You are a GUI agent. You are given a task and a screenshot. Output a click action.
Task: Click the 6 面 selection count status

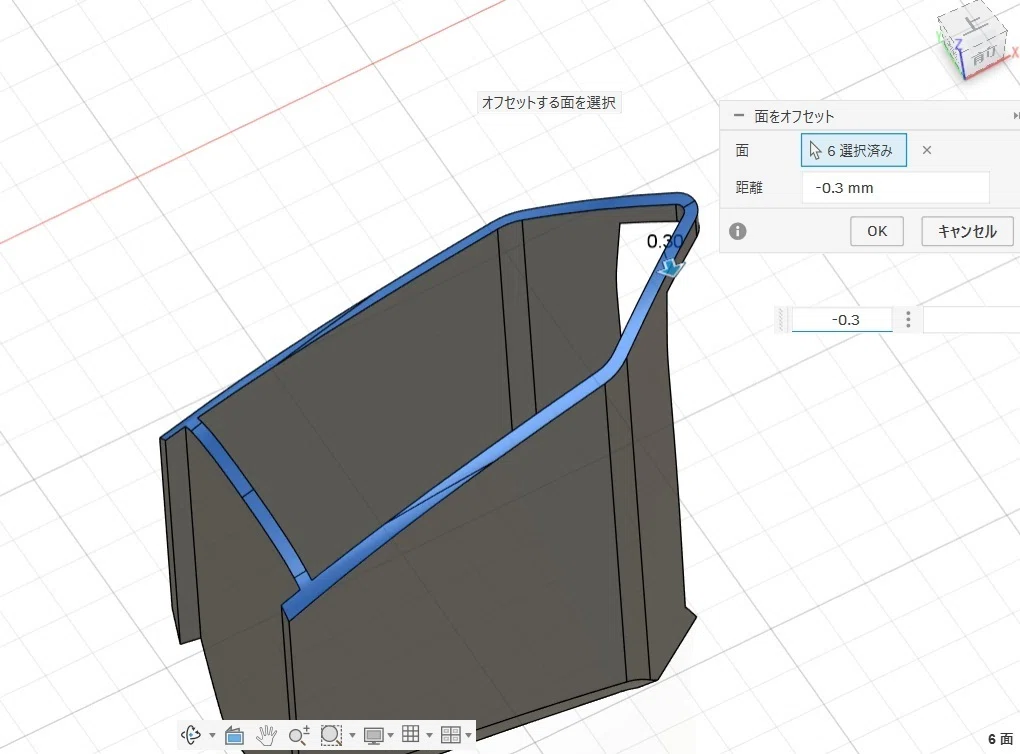point(1000,739)
